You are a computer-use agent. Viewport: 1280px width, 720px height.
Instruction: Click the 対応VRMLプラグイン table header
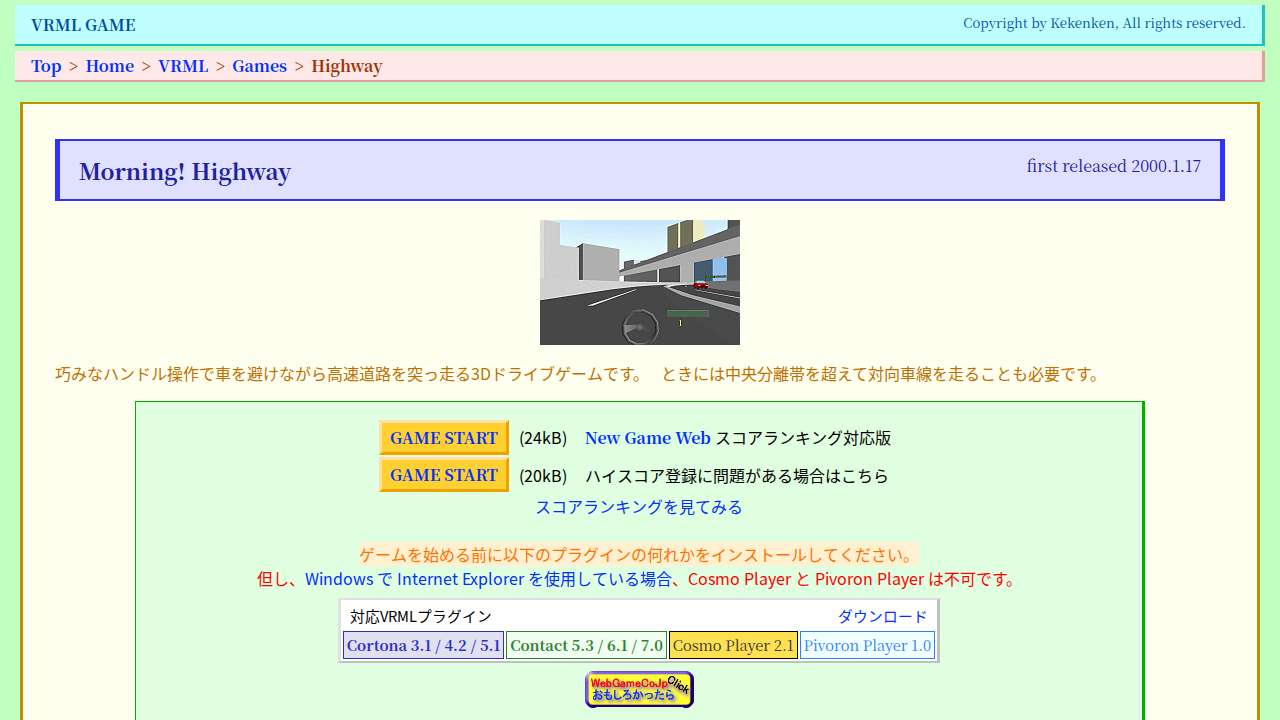click(421, 616)
